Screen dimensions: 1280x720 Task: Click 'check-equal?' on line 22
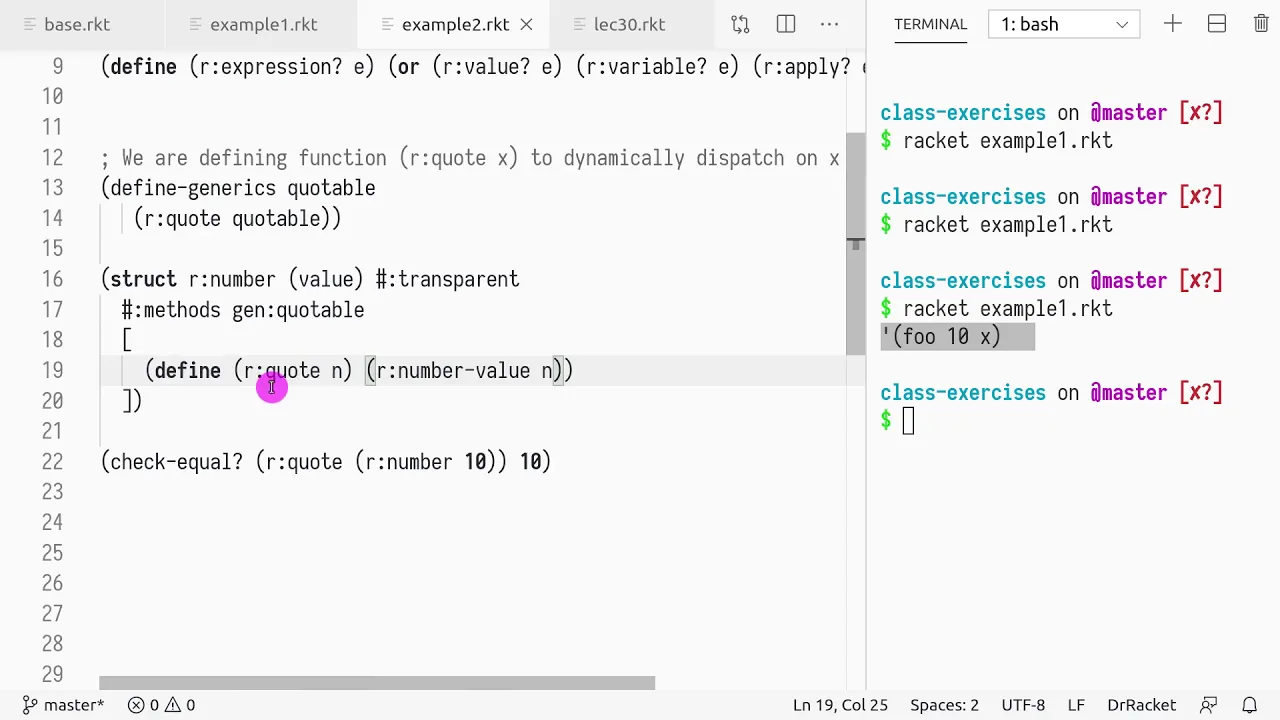pyautogui.click(x=176, y=462)
